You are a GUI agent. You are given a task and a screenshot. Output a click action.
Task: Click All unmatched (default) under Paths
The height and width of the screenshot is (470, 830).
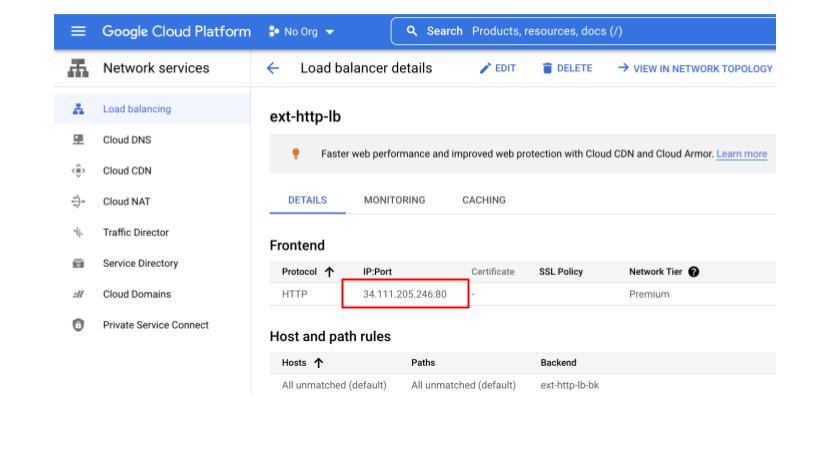pos(464,385)
